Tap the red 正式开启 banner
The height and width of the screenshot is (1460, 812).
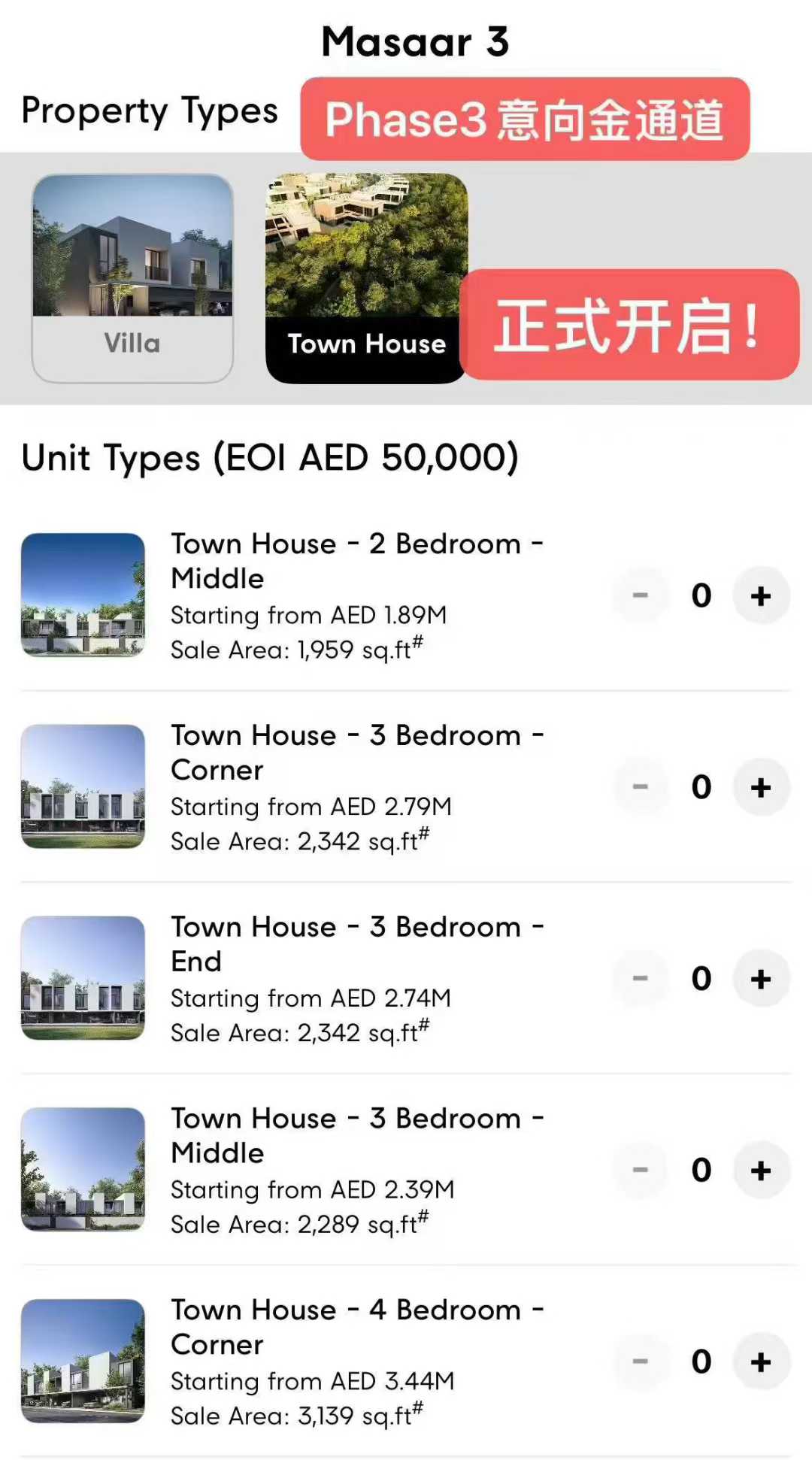click(x=629, y=325)
